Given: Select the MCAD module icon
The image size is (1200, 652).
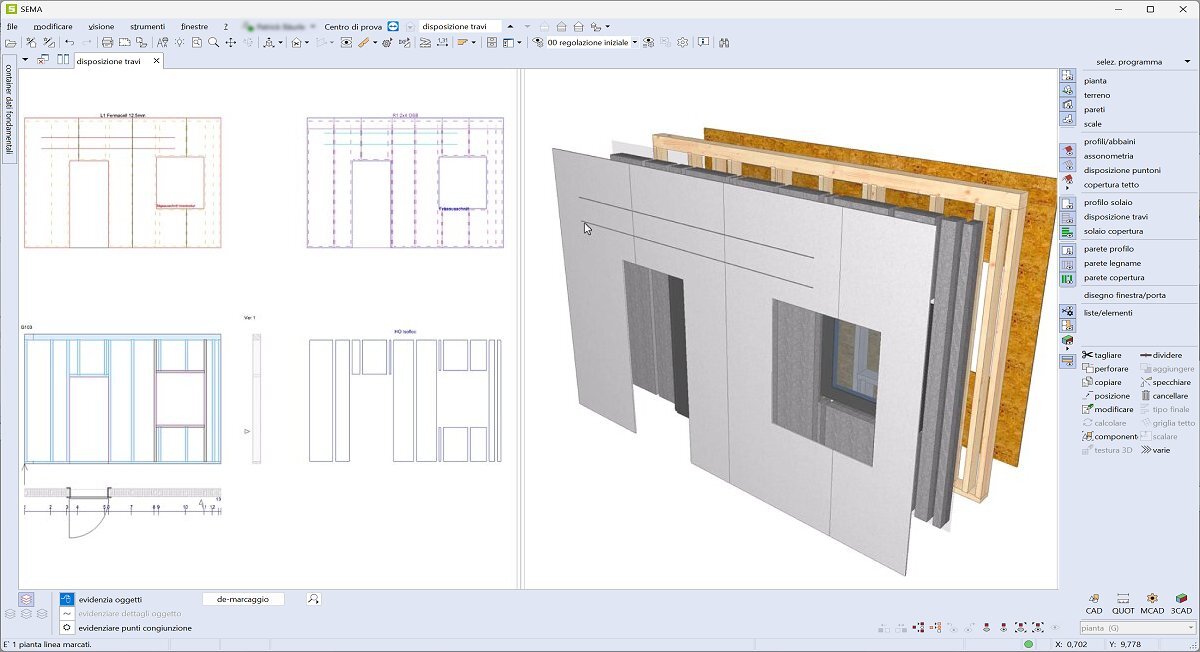Looking at the screenshot, I should tap(1152, 600).
